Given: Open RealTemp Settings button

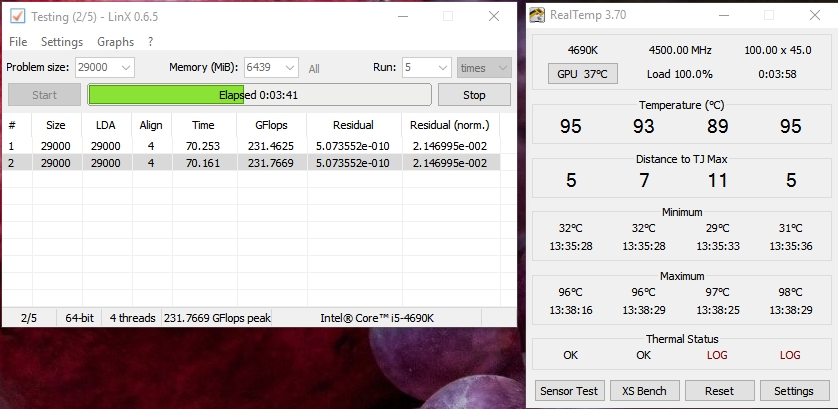Looking at the screenshot, I should click(794, 391).
